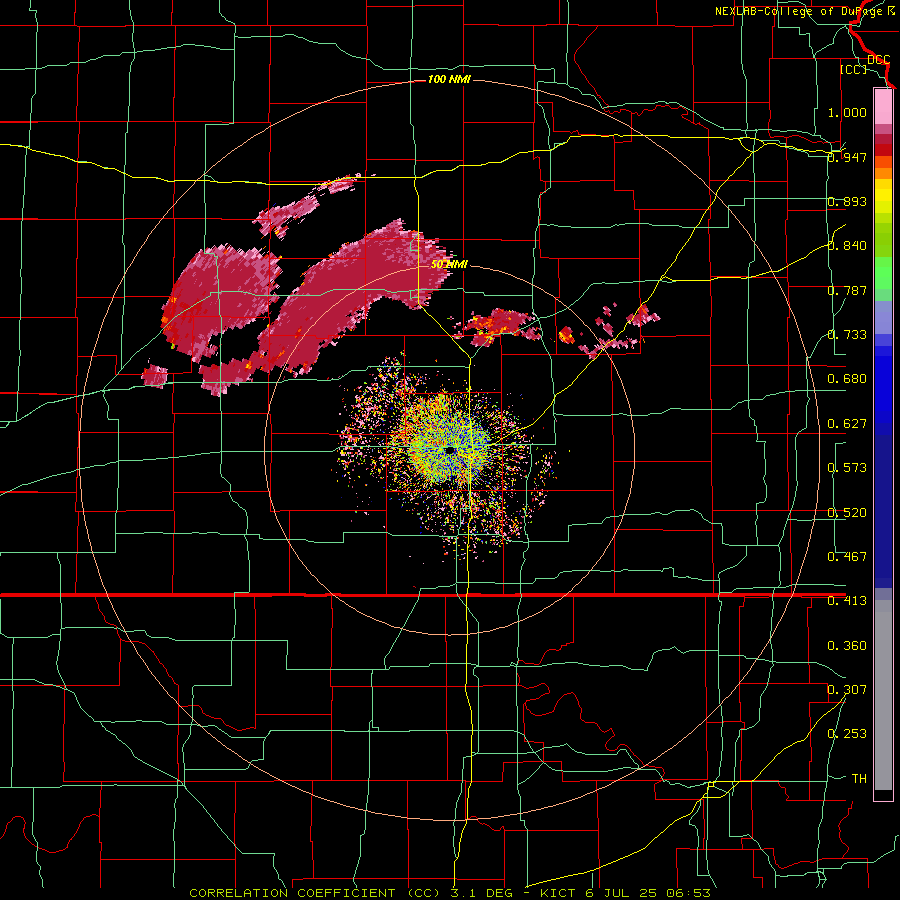Click the 0.840 legend value
900x900 pixels.
click(847, 246)
